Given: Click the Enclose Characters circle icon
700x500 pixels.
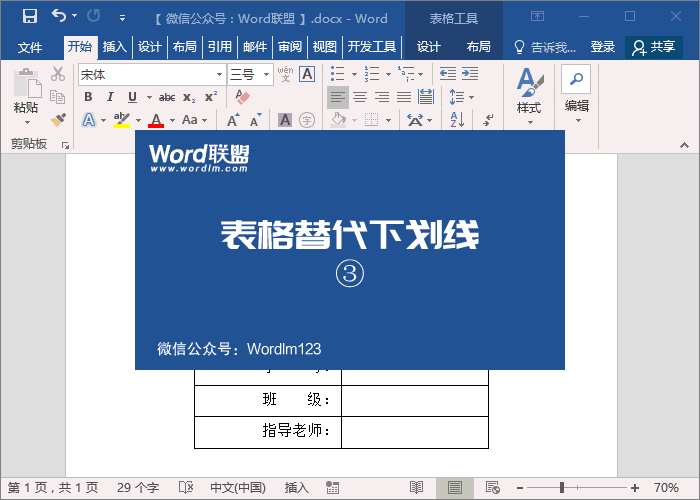Looking at the screenshot, I should [x=307, y=120].
